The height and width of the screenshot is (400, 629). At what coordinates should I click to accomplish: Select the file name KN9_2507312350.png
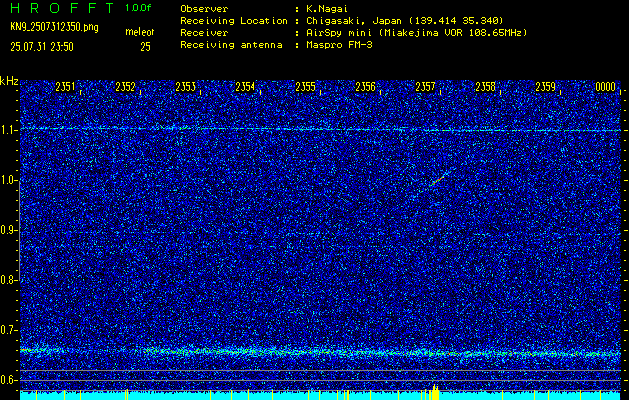(54, 27)
